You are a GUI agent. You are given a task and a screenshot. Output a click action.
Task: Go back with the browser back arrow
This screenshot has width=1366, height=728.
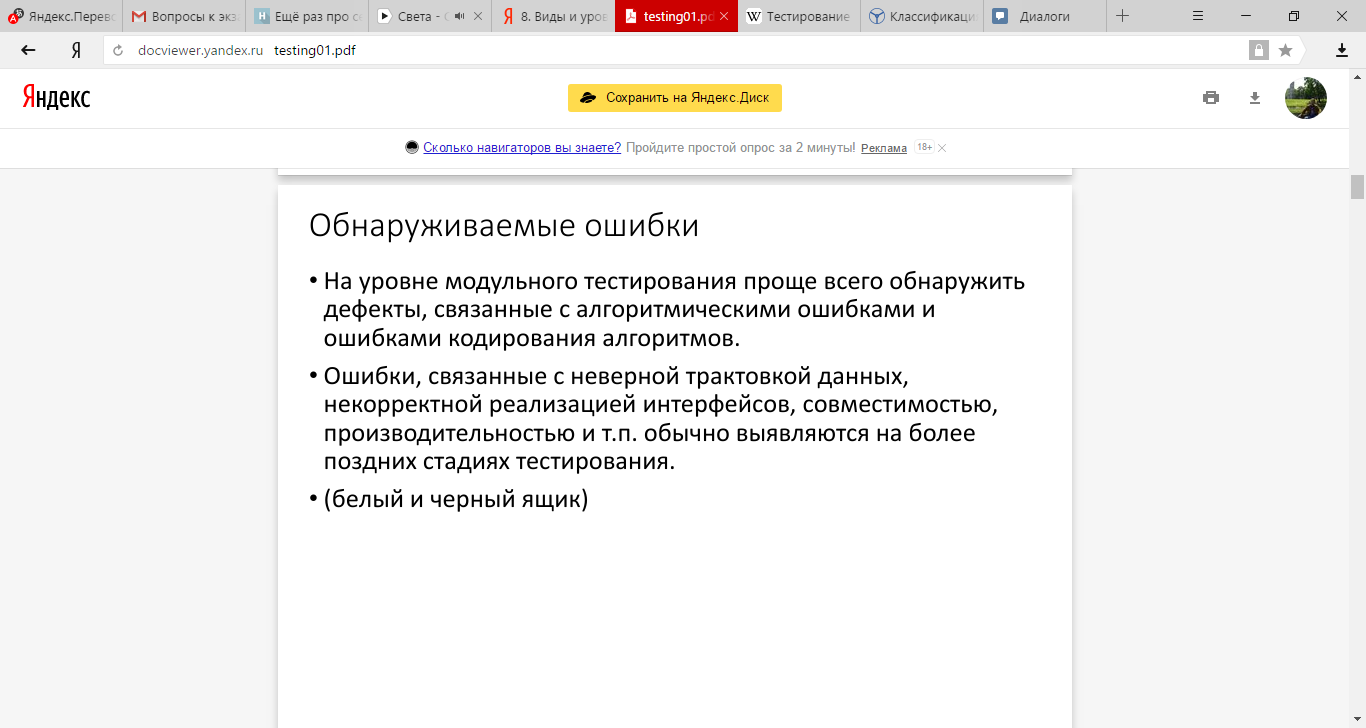tap(28, 50)
